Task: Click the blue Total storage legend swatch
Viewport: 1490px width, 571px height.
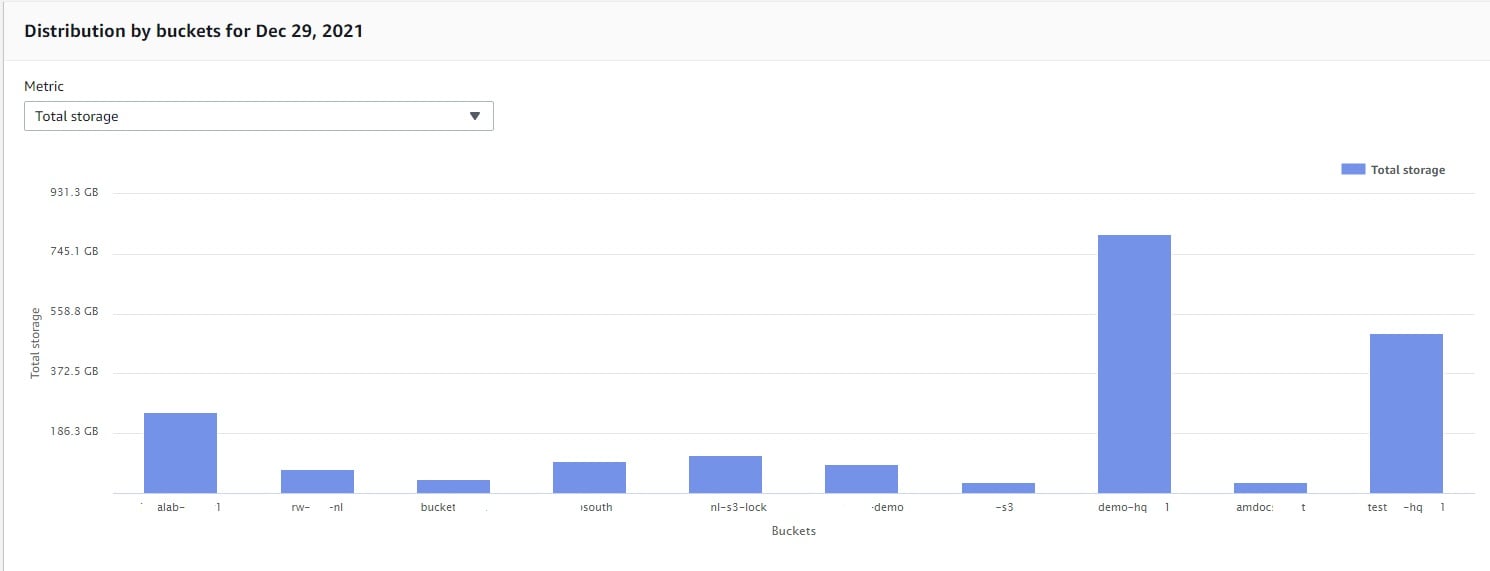Action: 1352,170
